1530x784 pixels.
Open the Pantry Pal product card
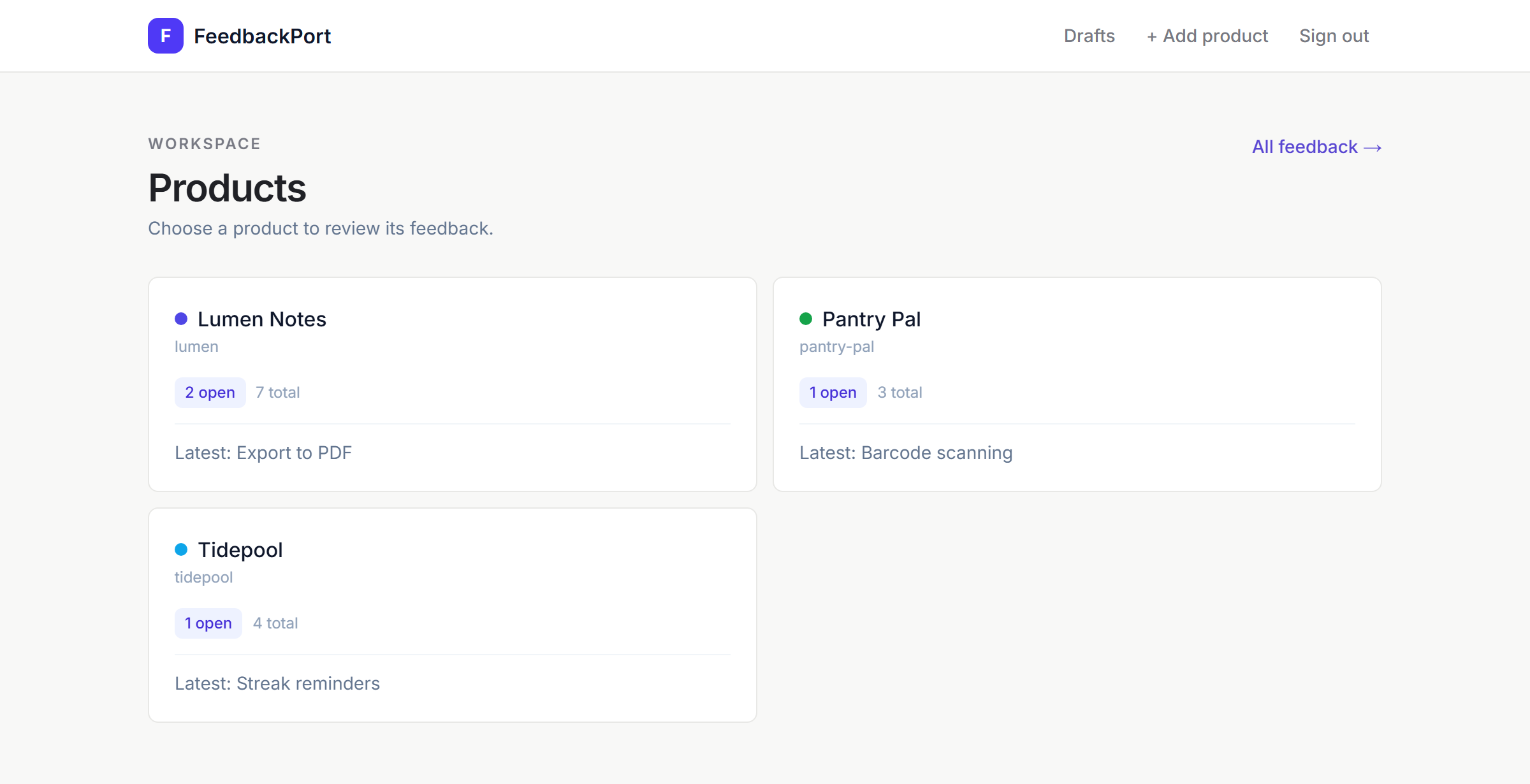[x=1077, y=384]
